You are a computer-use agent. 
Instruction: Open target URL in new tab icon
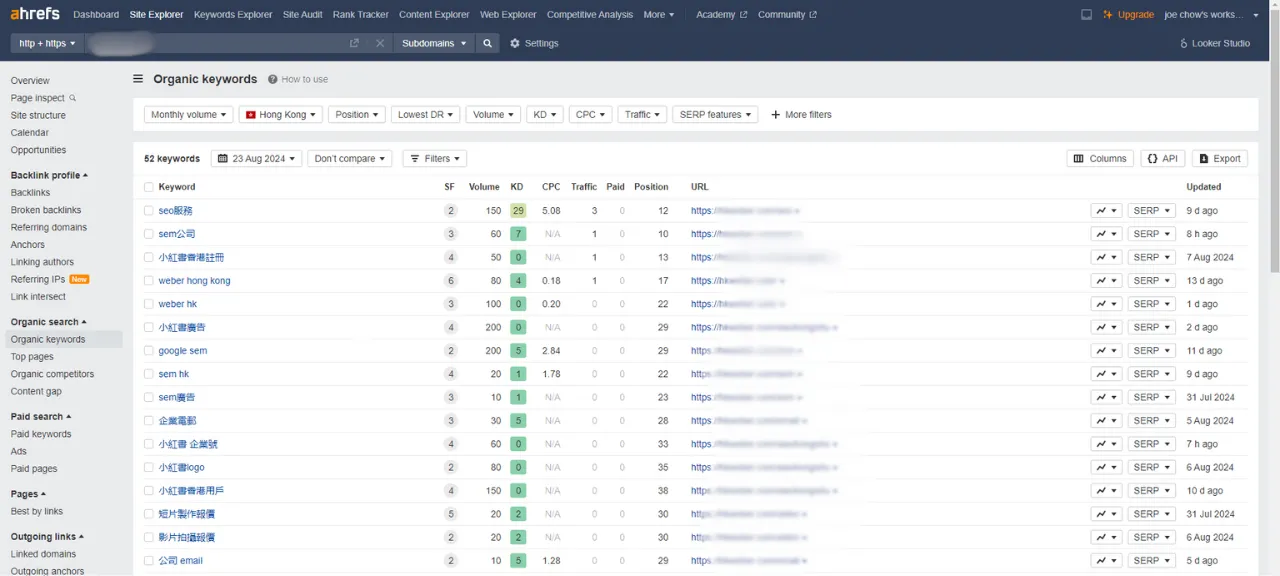(354, 44)
